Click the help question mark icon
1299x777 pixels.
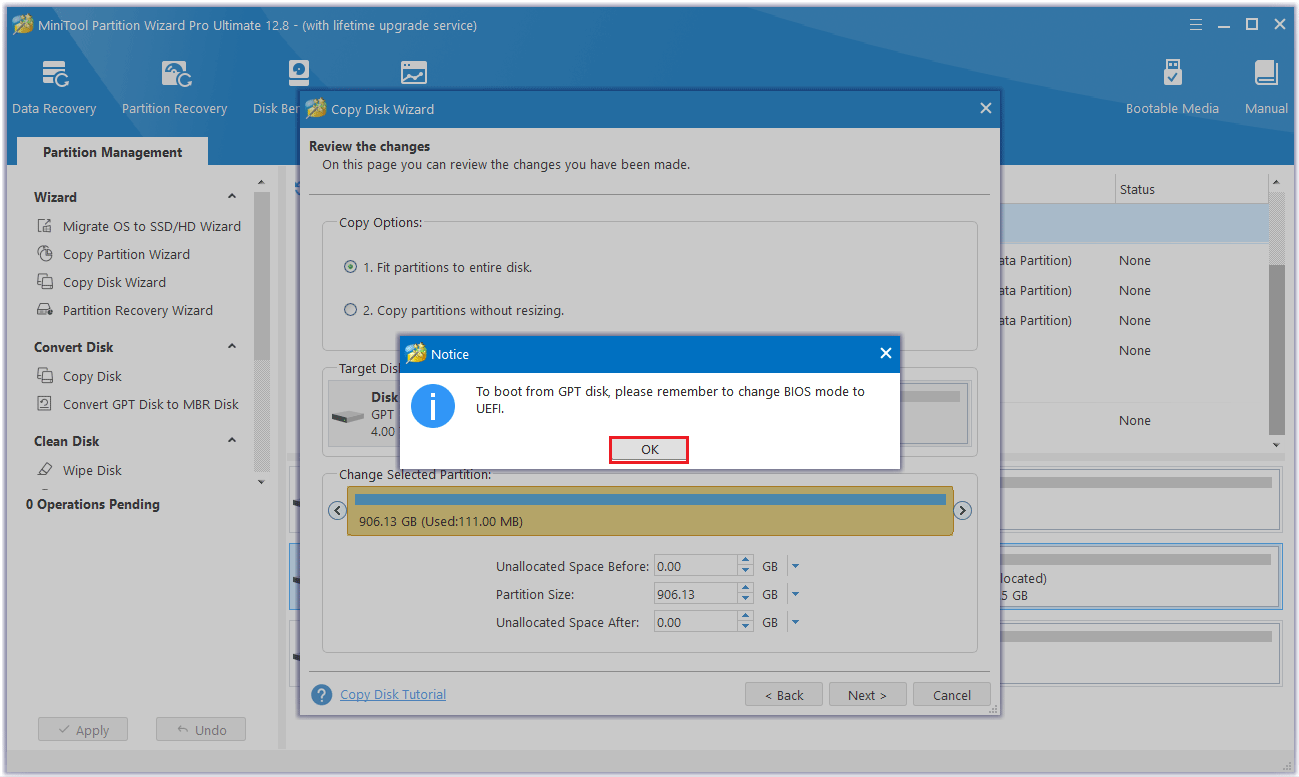coord(321,694)
